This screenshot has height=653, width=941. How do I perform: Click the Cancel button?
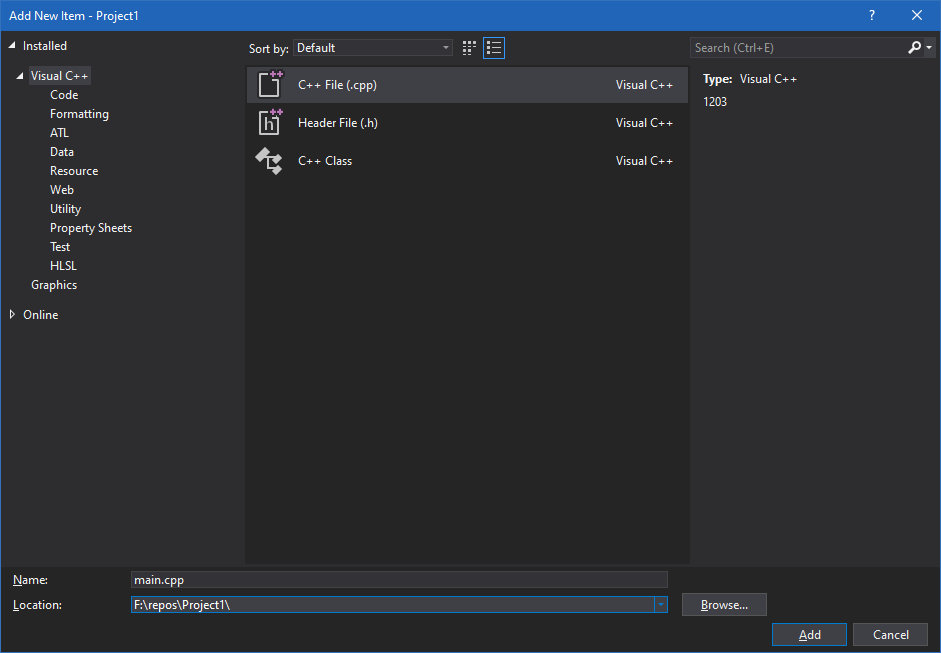pos(890,635)
